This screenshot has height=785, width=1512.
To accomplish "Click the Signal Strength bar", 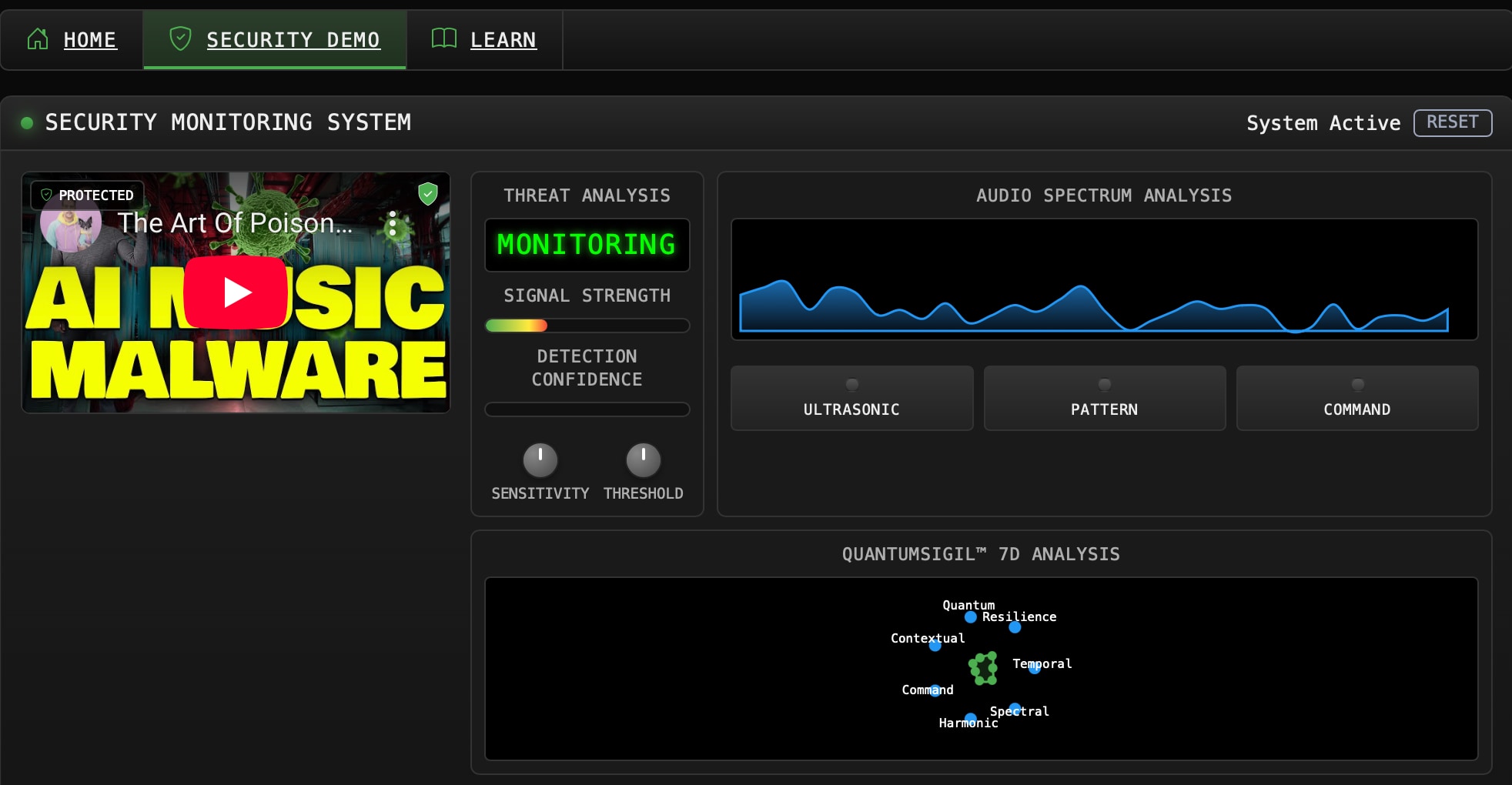I will click(587, 326).
